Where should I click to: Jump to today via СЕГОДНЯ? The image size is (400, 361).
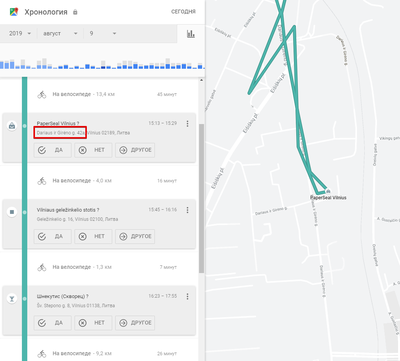tap(183, 12)
